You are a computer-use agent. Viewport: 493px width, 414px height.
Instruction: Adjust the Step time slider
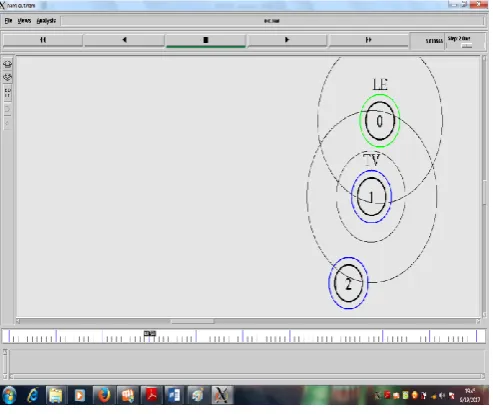467,46
